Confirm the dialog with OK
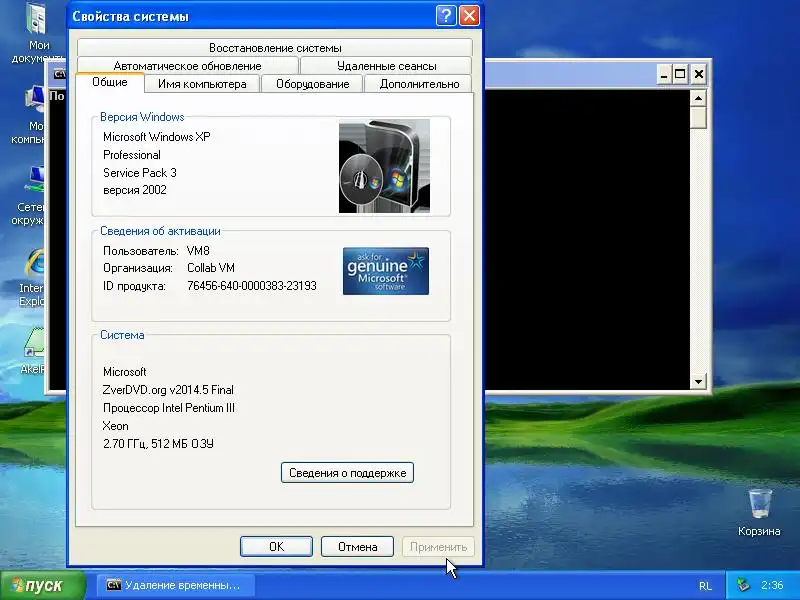800x600 pixels. tap(276, 546)
